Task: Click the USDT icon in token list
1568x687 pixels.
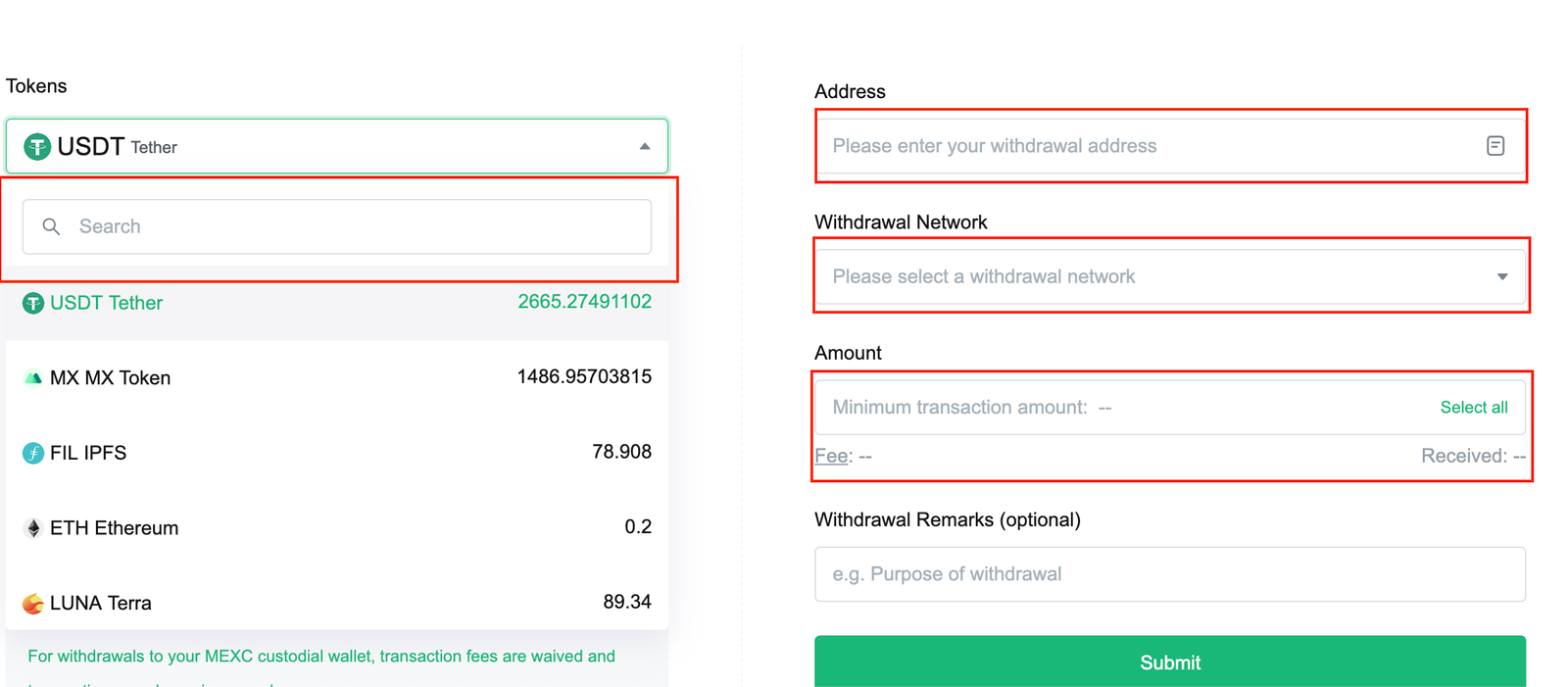Action: pyautogui.click(x=33, y=304)
